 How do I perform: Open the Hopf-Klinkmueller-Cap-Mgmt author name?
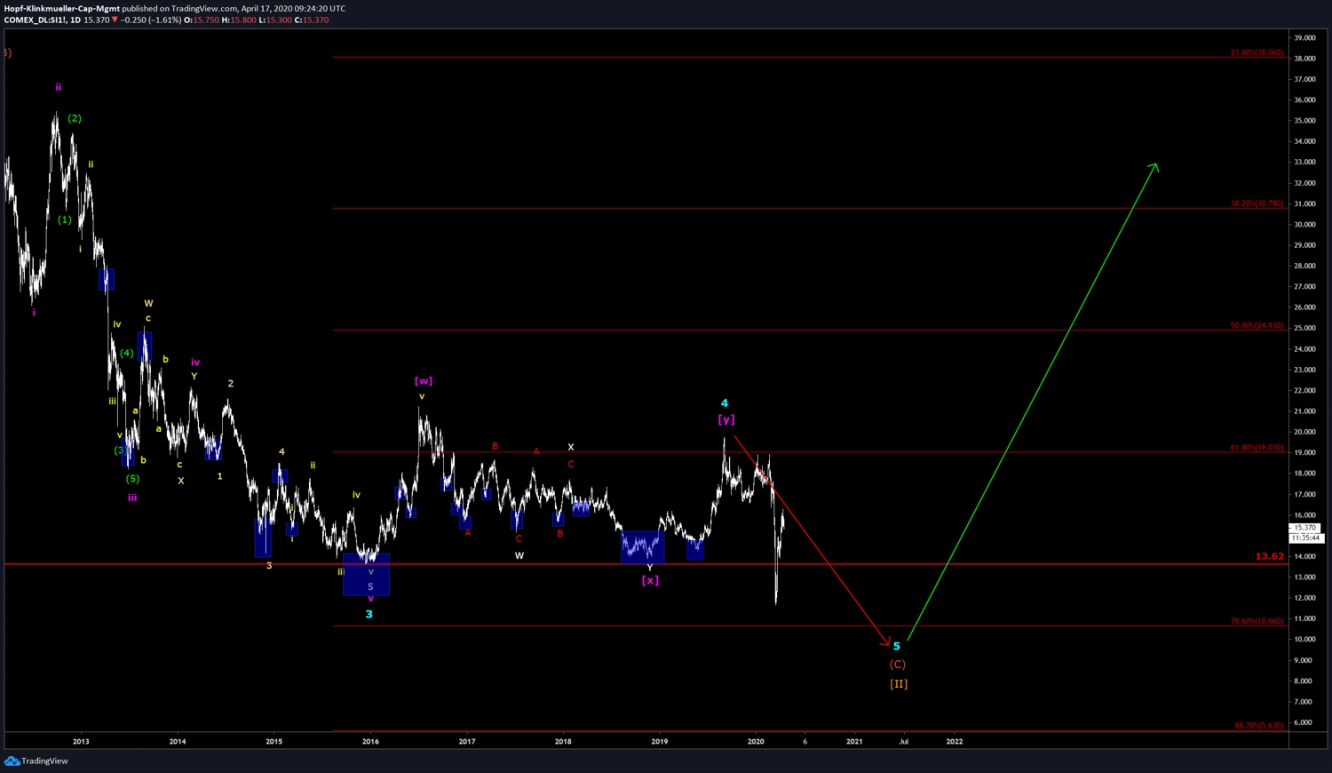[x=61, y=8]
